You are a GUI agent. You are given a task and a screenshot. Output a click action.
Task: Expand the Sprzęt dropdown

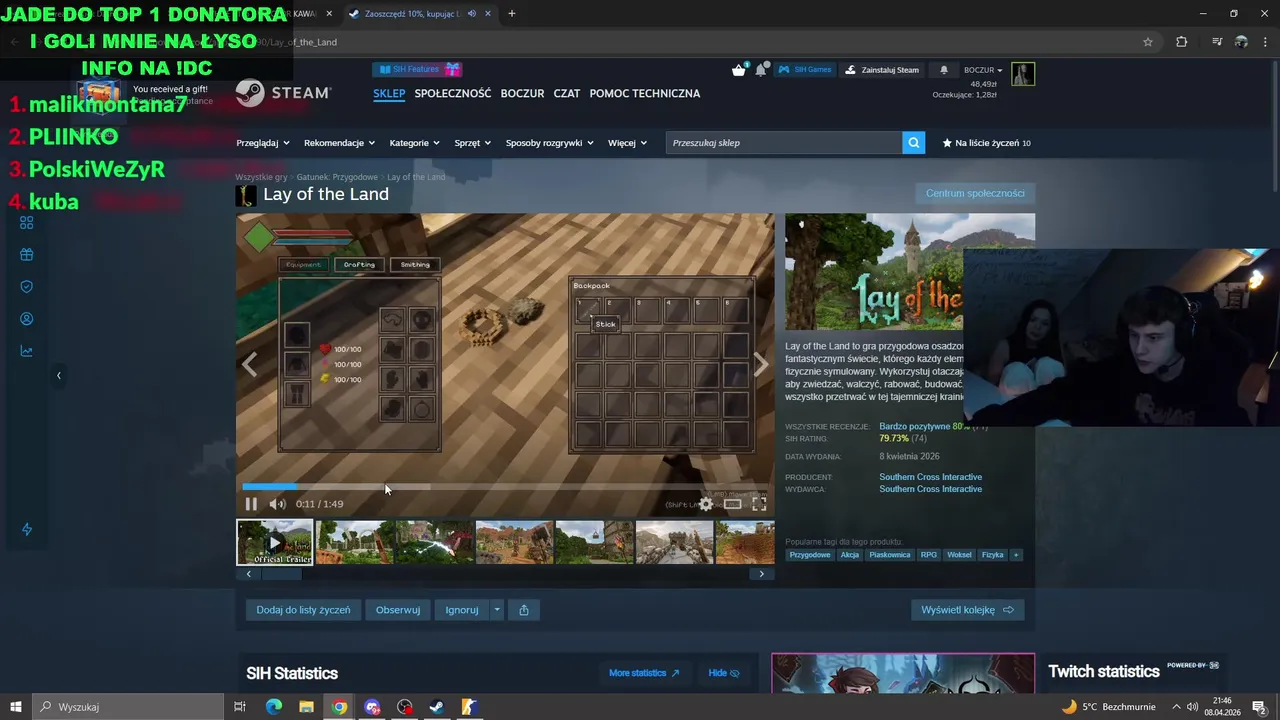point(473,143)
